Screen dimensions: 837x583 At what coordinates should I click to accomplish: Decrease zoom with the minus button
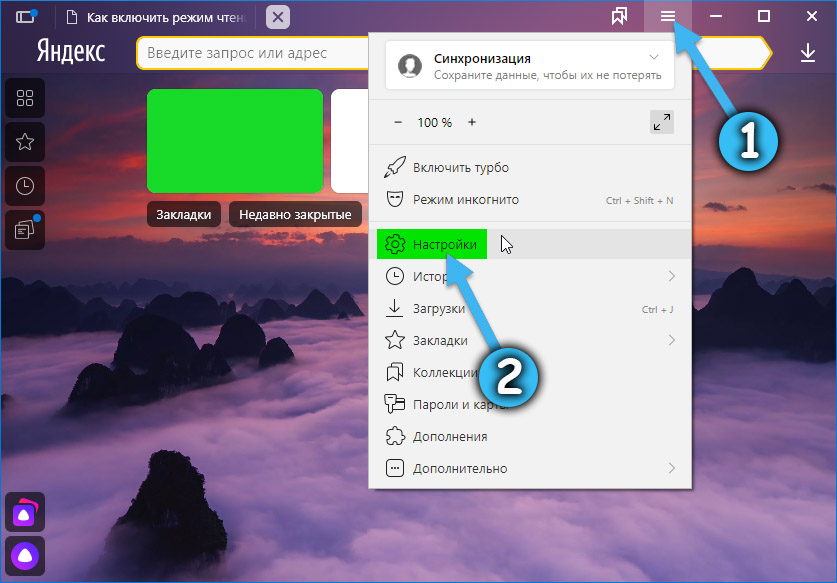click(397, 122)
